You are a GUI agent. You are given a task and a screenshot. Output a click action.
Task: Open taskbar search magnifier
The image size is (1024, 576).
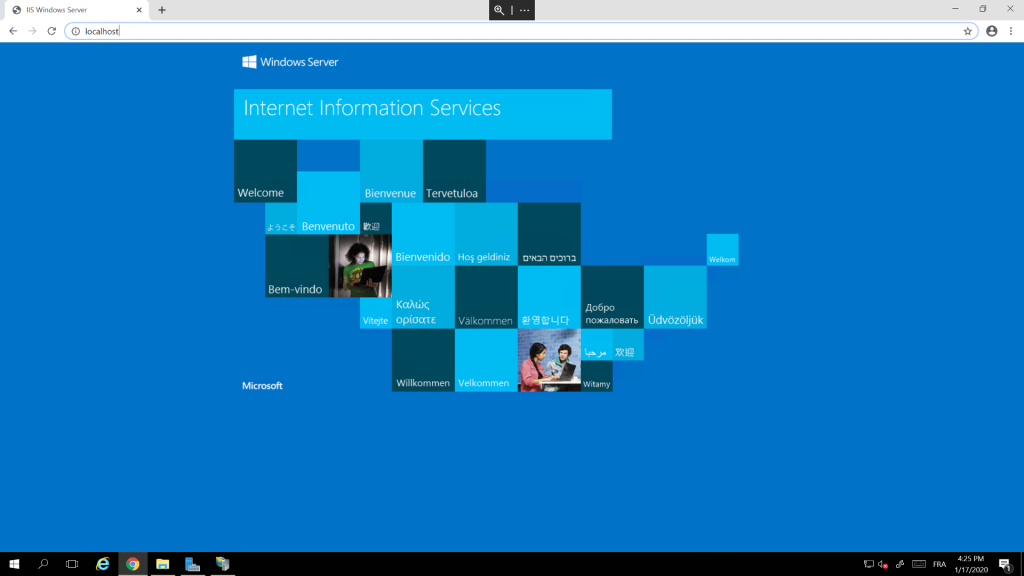point(43,564)
